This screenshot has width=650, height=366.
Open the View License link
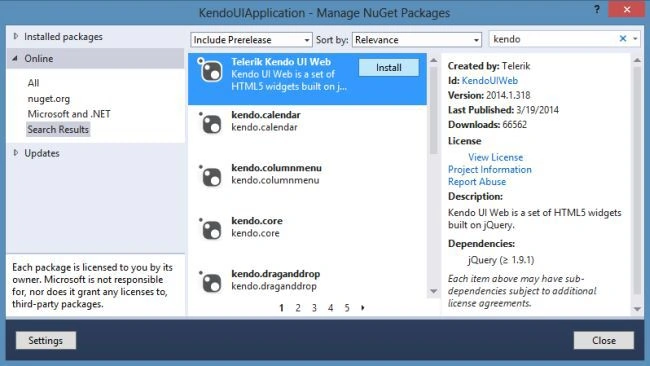(495, 157)
